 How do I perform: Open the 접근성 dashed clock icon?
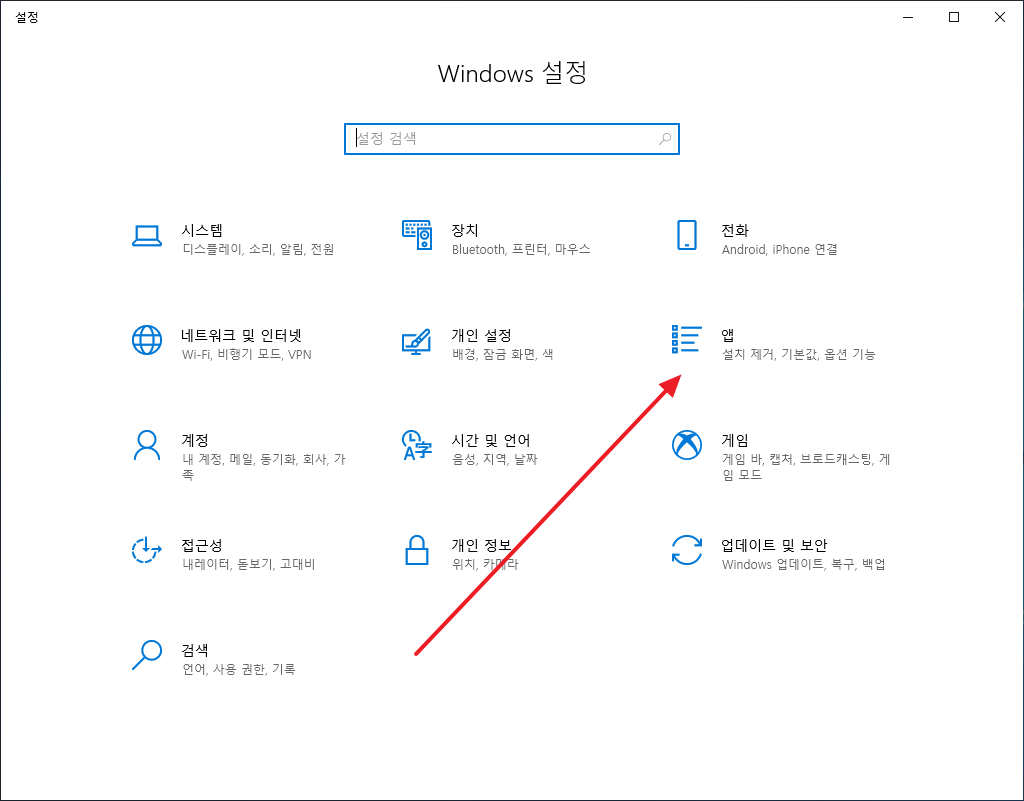click(147, 550)
